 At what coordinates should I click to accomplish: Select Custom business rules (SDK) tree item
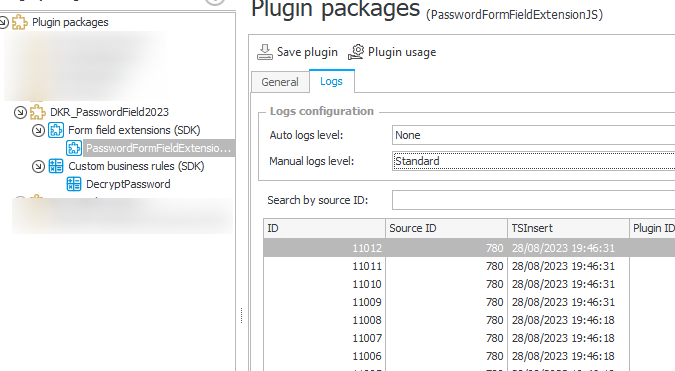136,166
